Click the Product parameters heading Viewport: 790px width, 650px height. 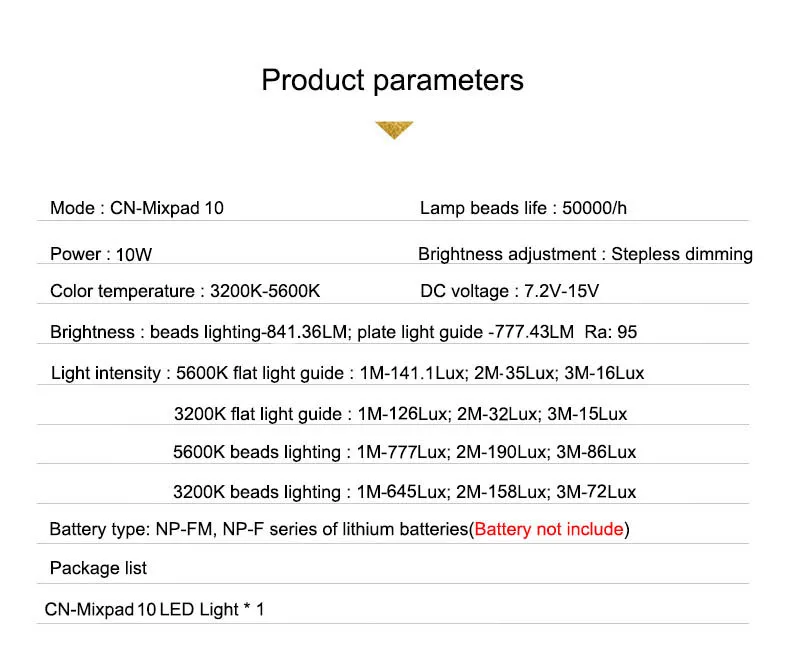392,80
